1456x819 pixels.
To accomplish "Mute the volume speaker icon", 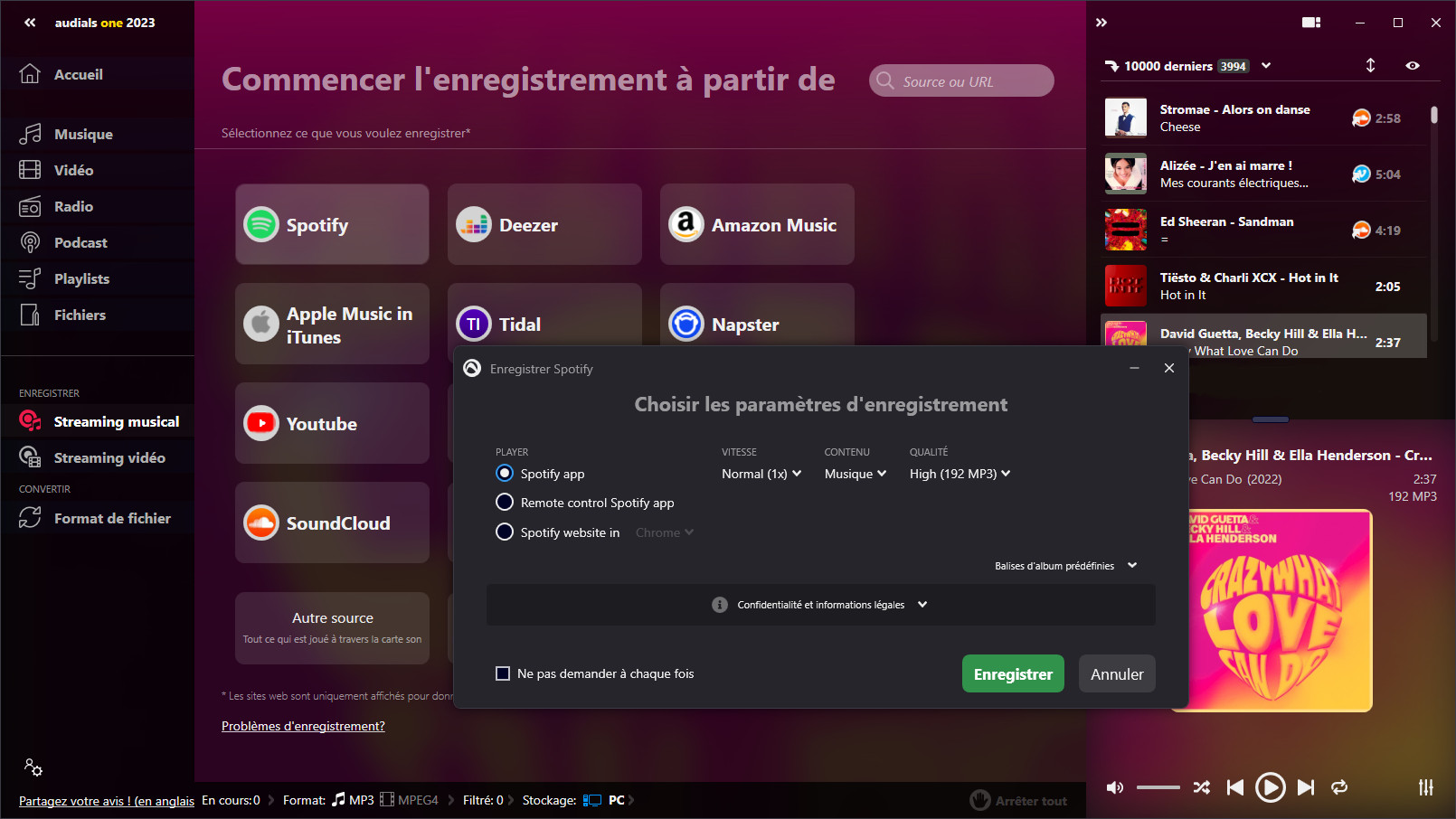I will pos(1115,787).
